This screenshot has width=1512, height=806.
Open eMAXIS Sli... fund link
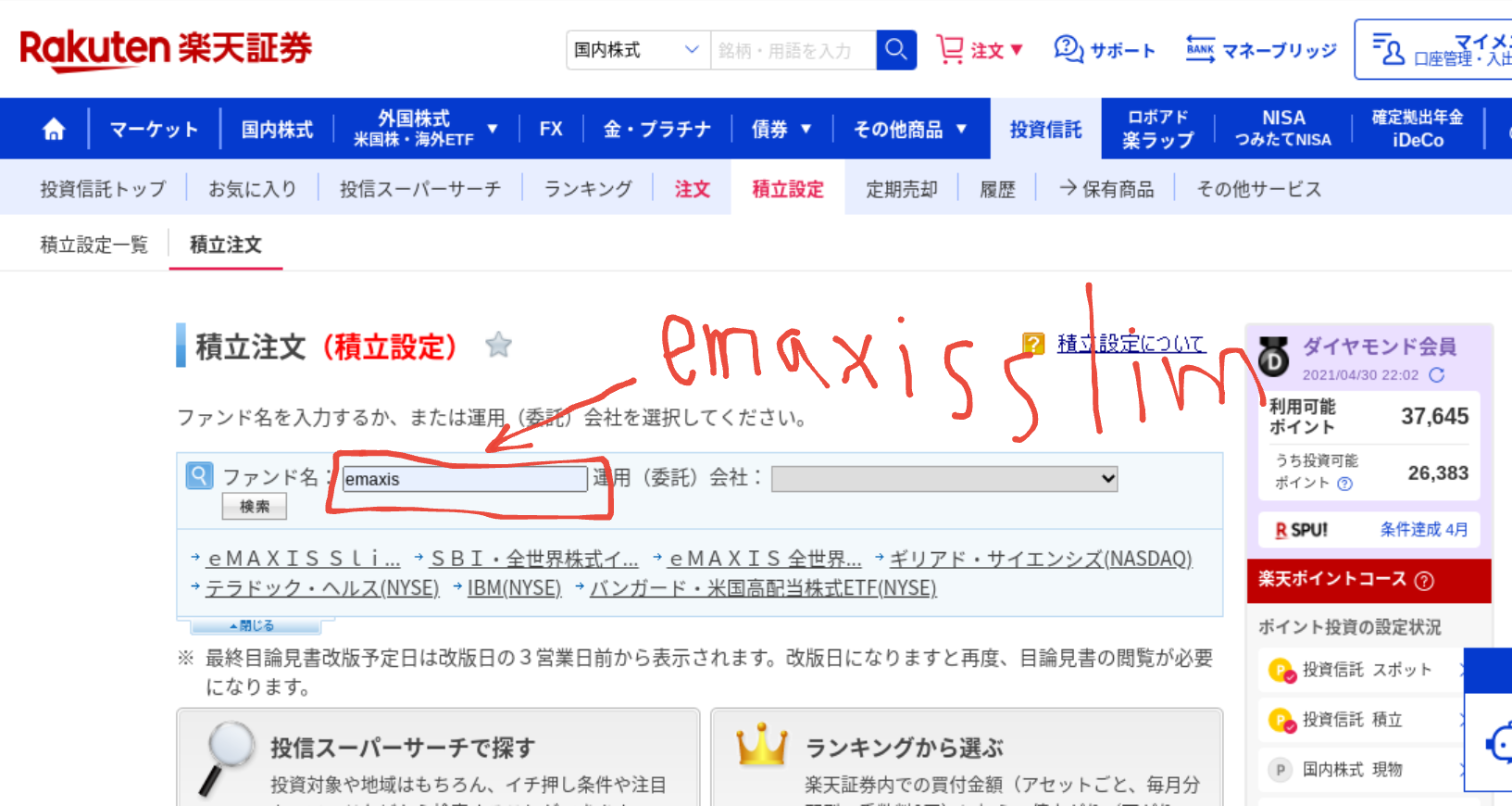[x=304, y=559]
